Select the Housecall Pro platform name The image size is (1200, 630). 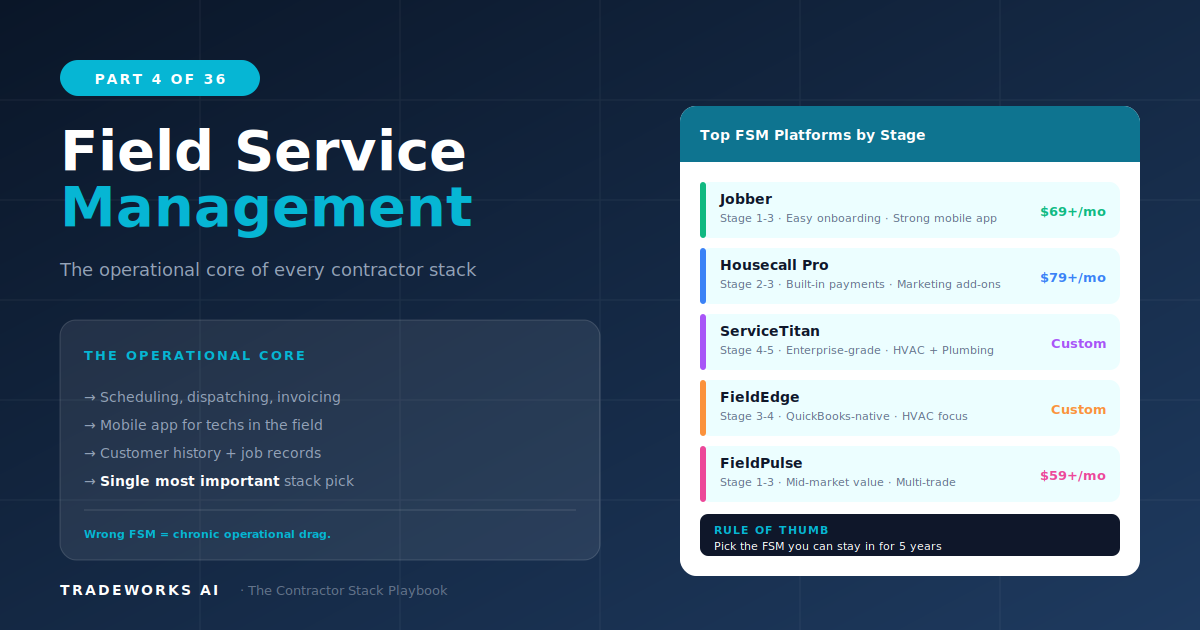coord(774,265)
